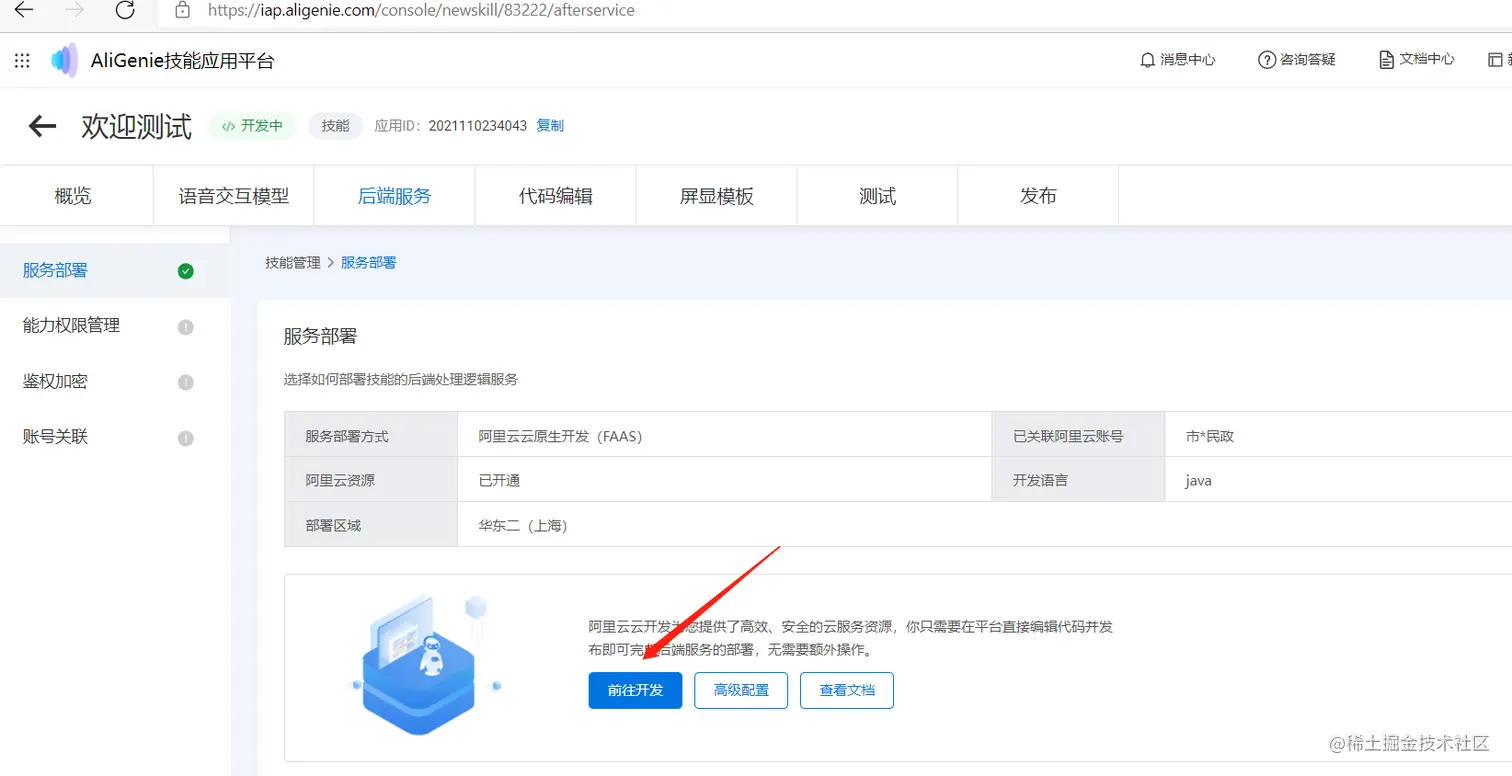1512x776 pixels.
Task: Open 咨询答疑 help link
Action: [x=1297, y=60]
